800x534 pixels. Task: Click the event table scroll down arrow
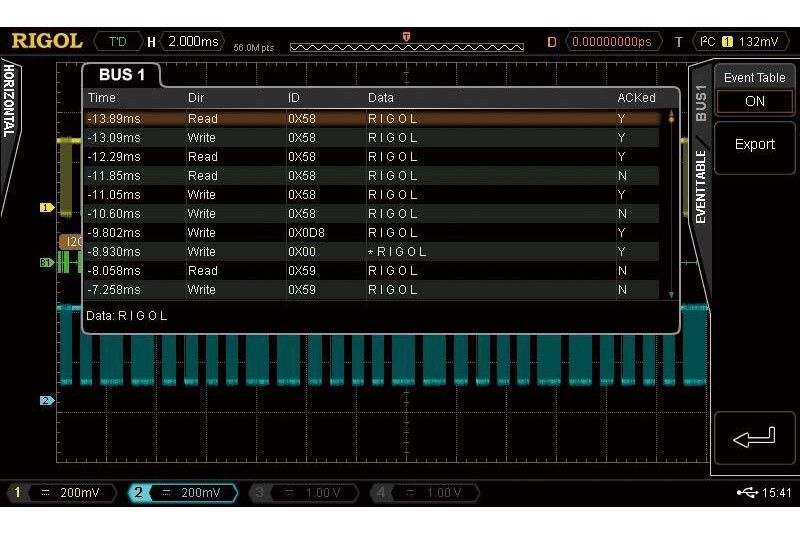click(x=671, y=295)
